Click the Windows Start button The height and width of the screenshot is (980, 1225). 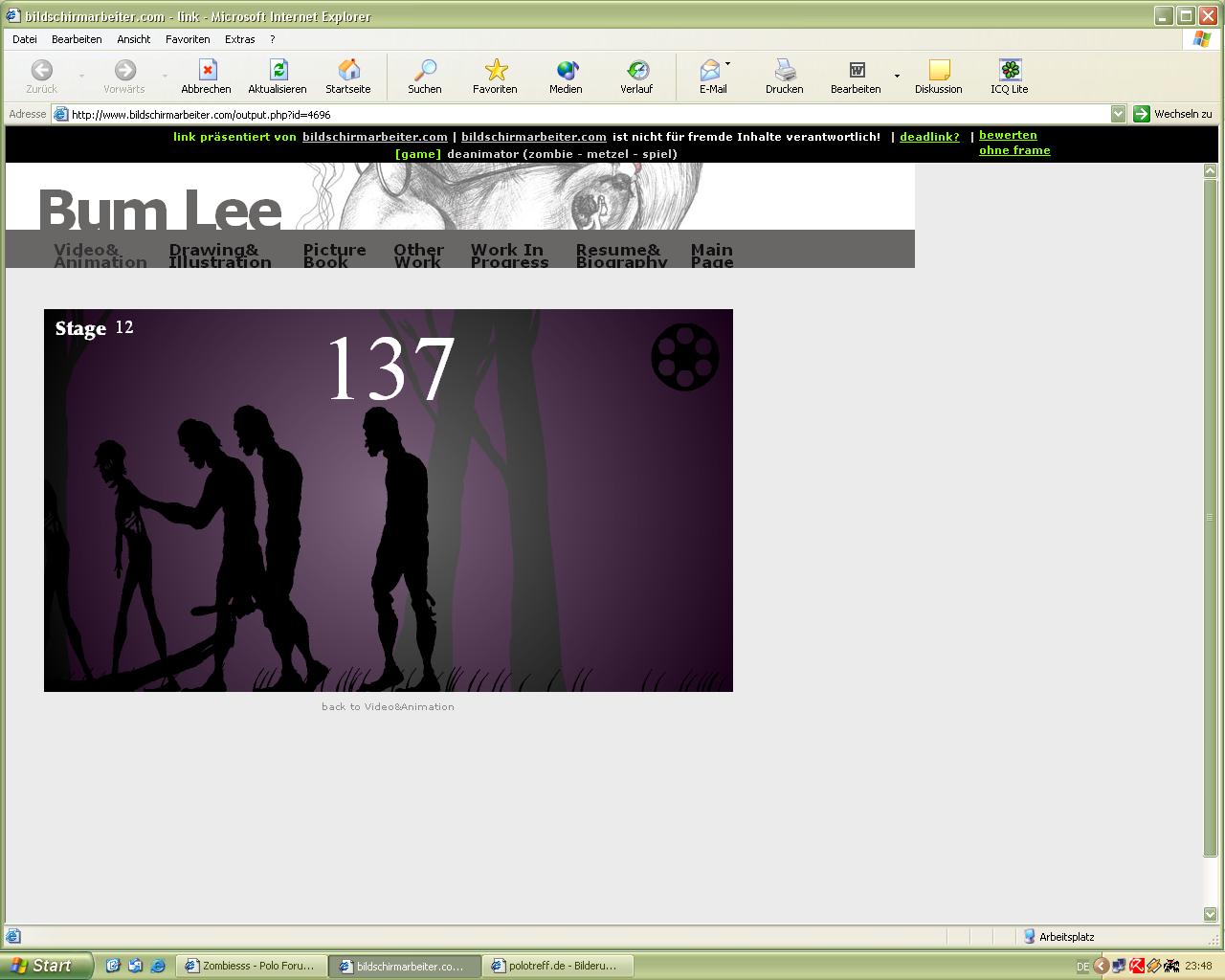pos(47,966)
